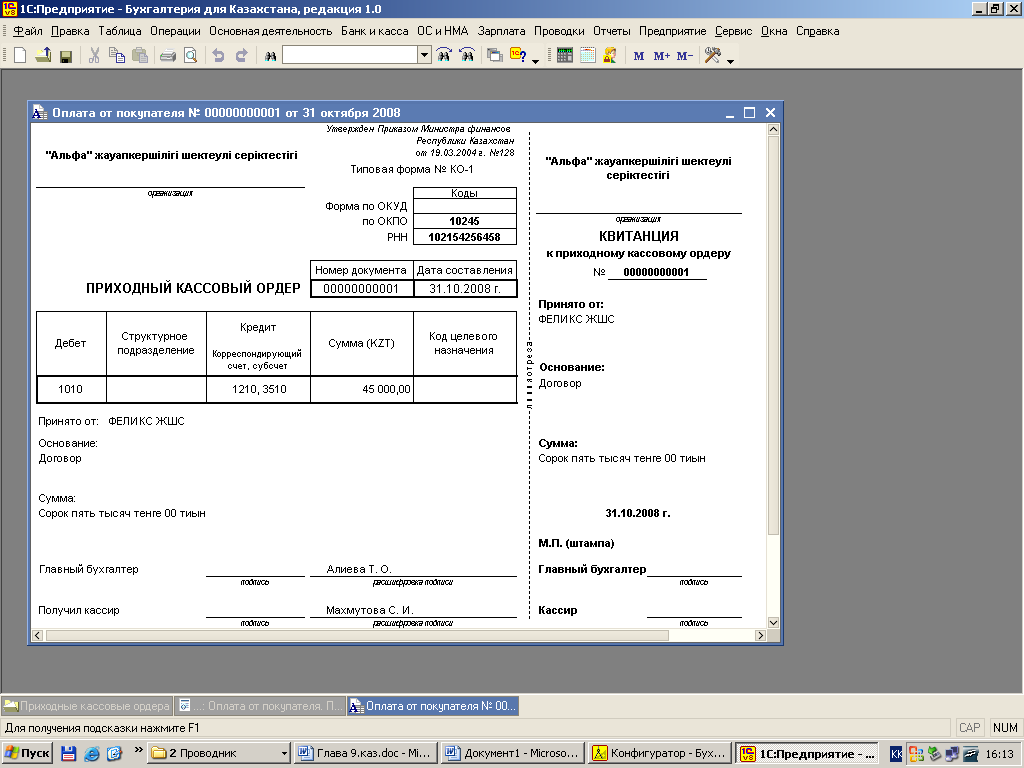
Task: Click the date cell 31.10.2008 г.
Action: pos(465,289)
